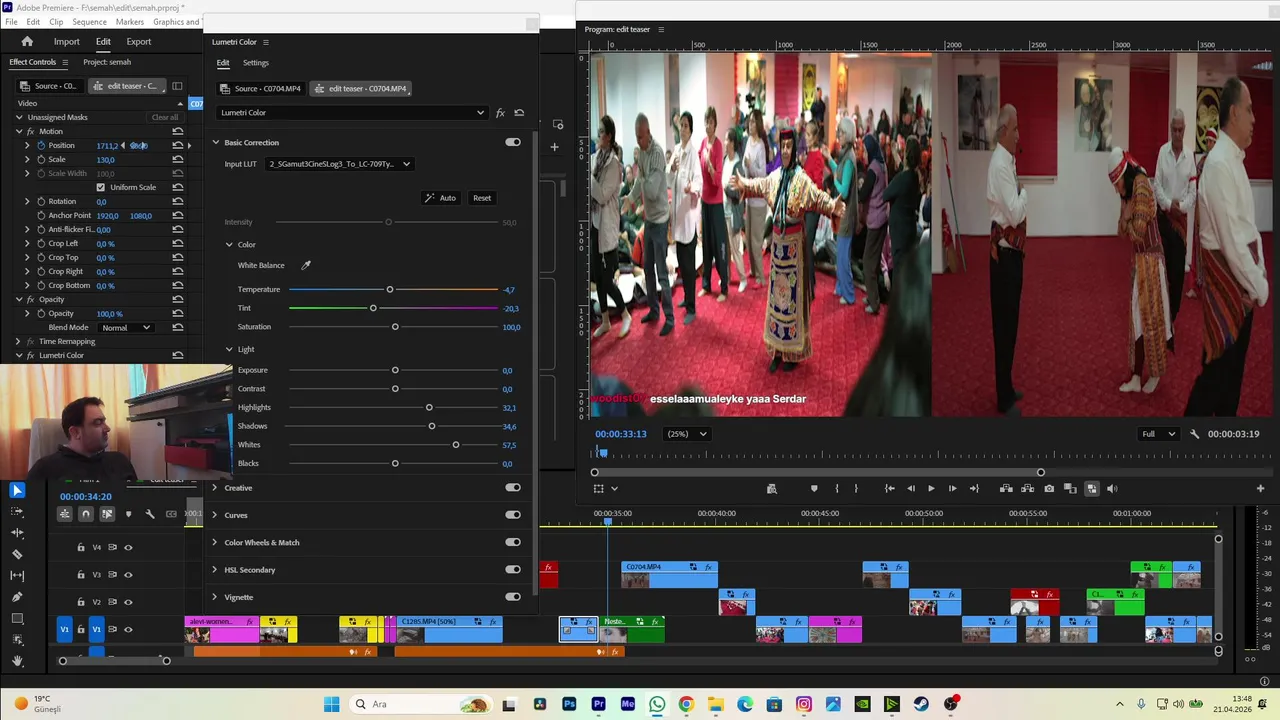Reset the Position parameter
This screenshot has height=720, width=1280.
[x=177, y=145]
